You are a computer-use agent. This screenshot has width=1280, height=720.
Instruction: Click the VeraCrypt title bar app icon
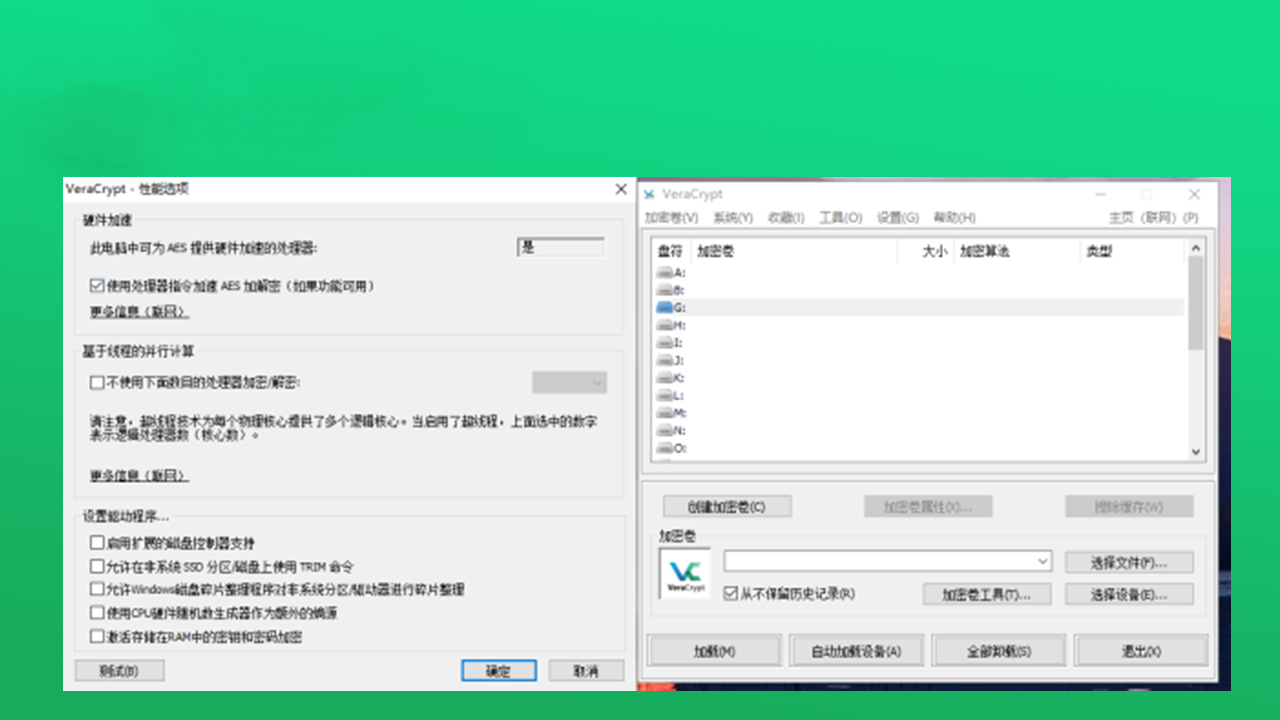[650, 194]
